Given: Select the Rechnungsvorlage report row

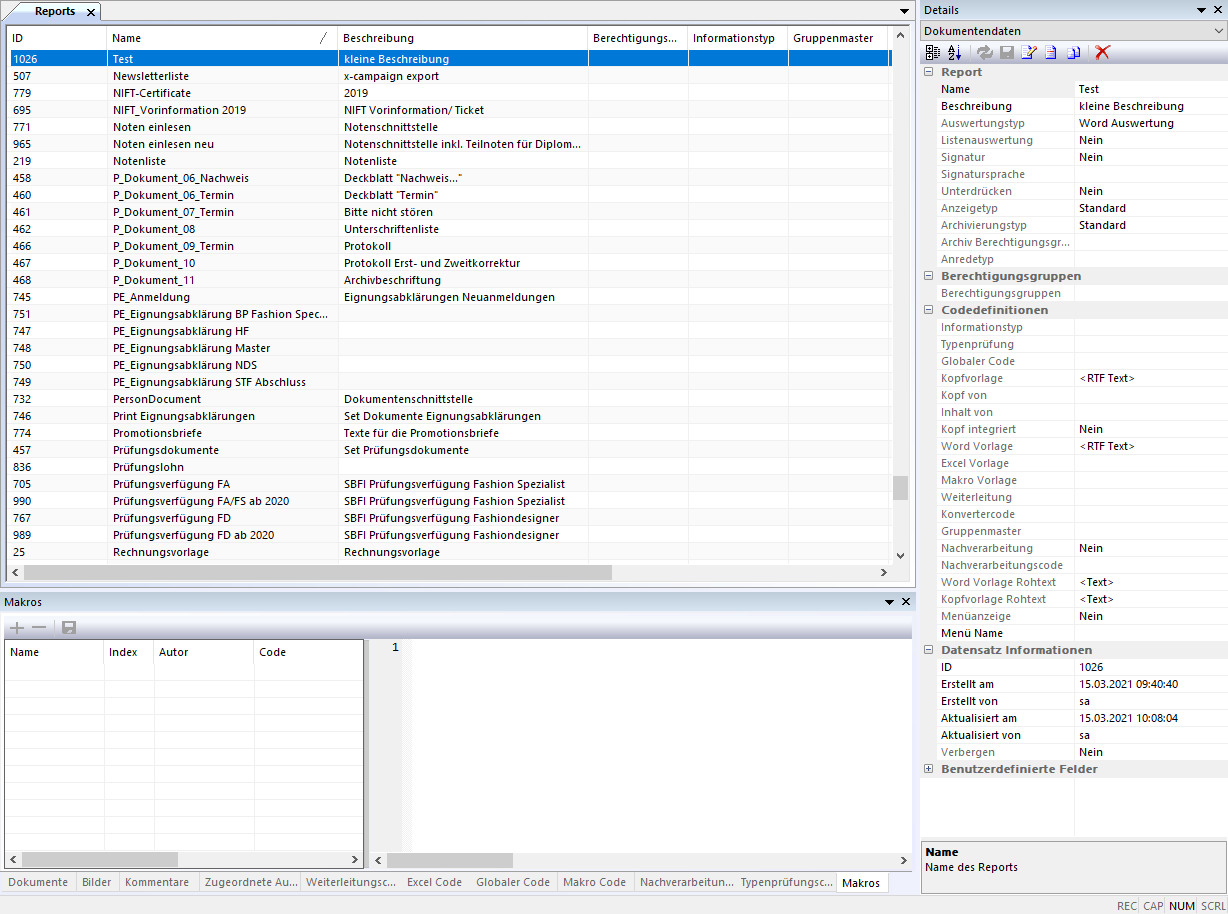Looking at the screenshot, I should click(161, 552).
